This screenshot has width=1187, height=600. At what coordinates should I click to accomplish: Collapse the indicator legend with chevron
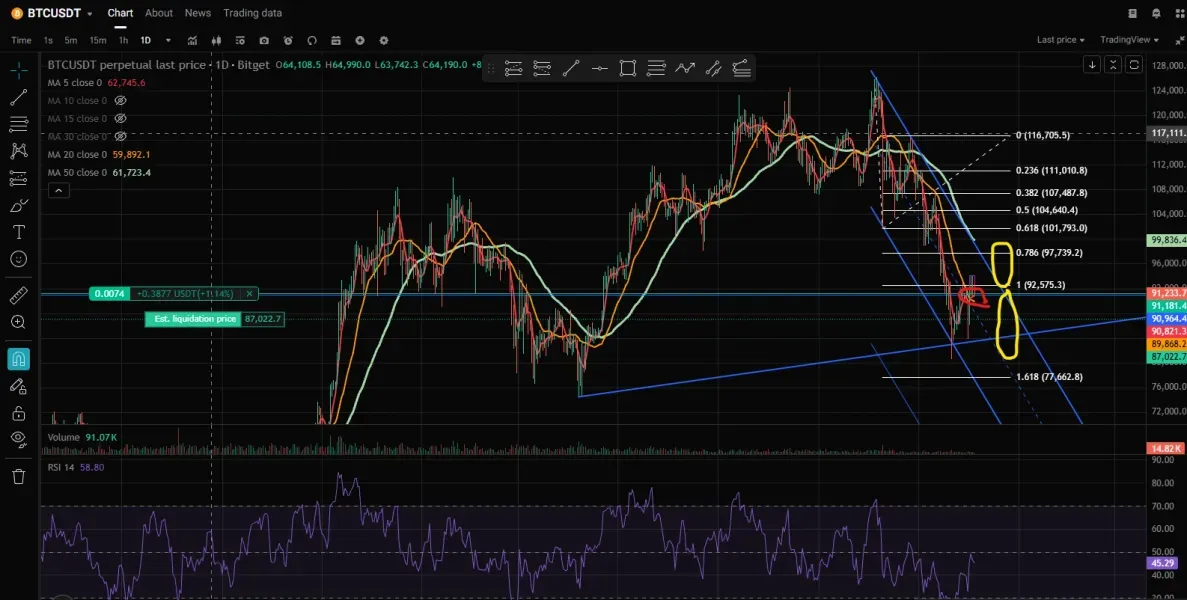point(58,190)
